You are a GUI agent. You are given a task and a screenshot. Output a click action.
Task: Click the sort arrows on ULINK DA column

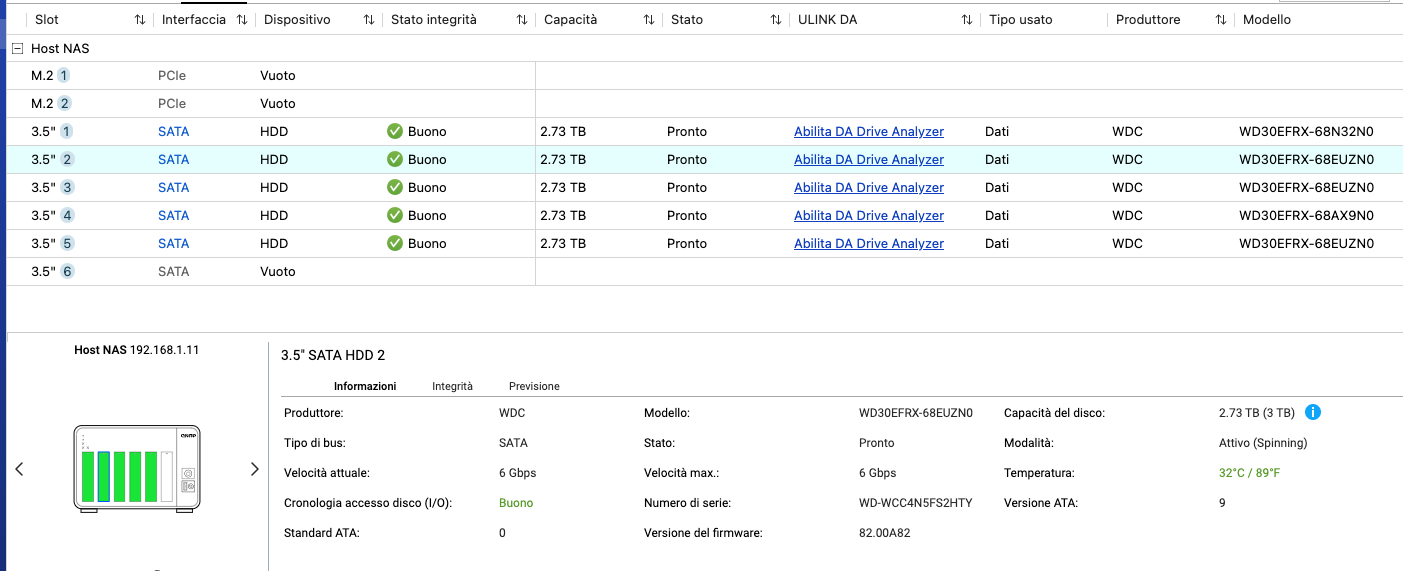tap(967, 20)
